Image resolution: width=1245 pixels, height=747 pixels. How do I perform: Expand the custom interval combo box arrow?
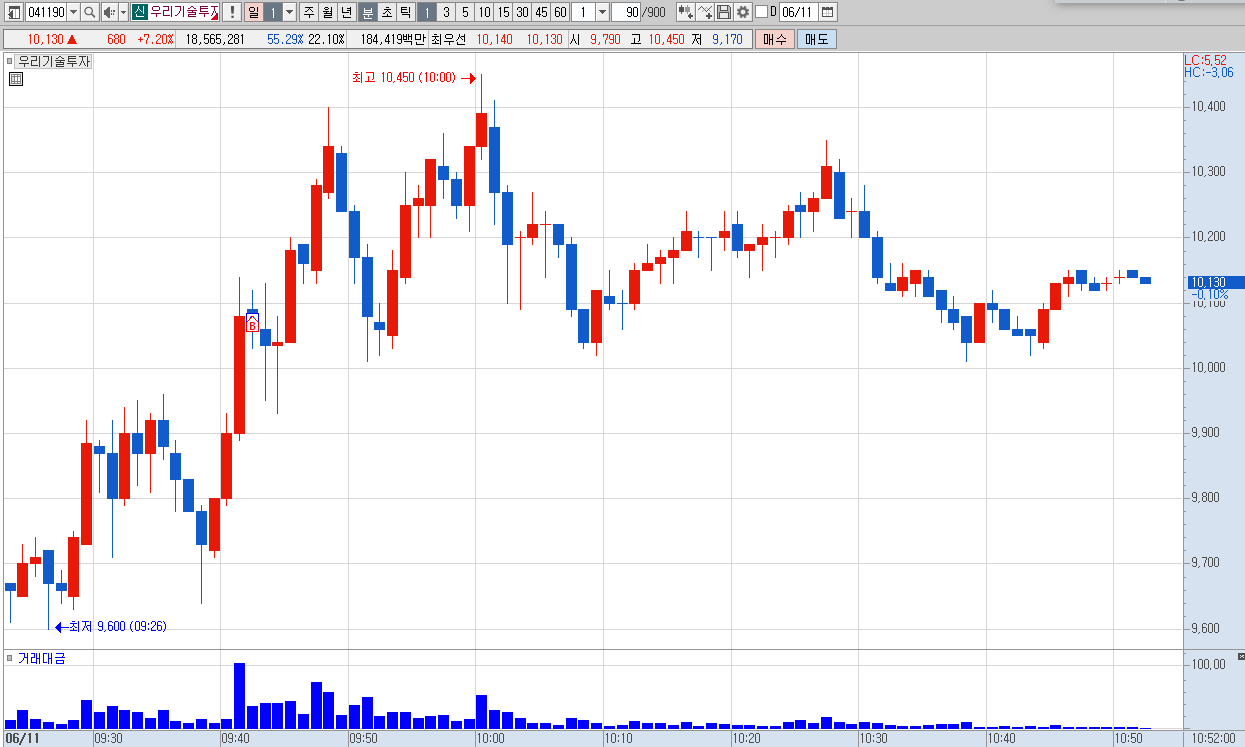pyautogui.click(x=602, y=12)
